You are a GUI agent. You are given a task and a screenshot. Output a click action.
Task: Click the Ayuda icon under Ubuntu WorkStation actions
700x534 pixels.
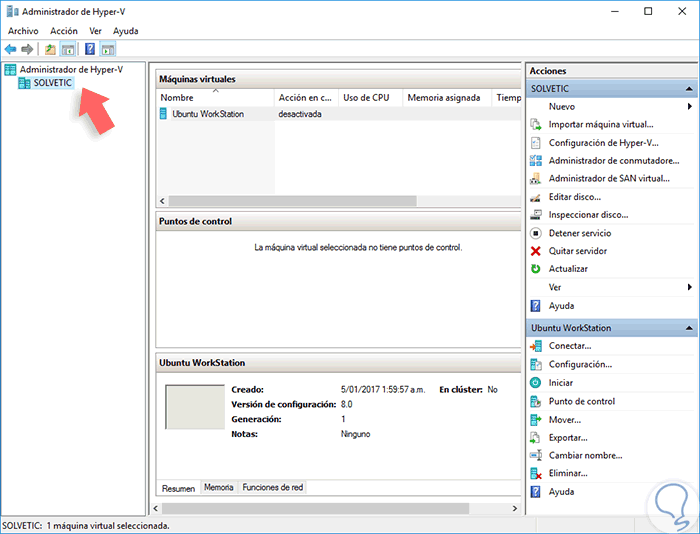tap(536, 492)
